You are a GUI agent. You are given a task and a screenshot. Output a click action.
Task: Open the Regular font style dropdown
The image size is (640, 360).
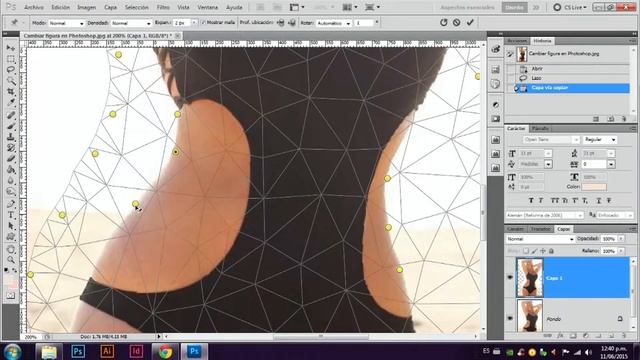(600, 140)
